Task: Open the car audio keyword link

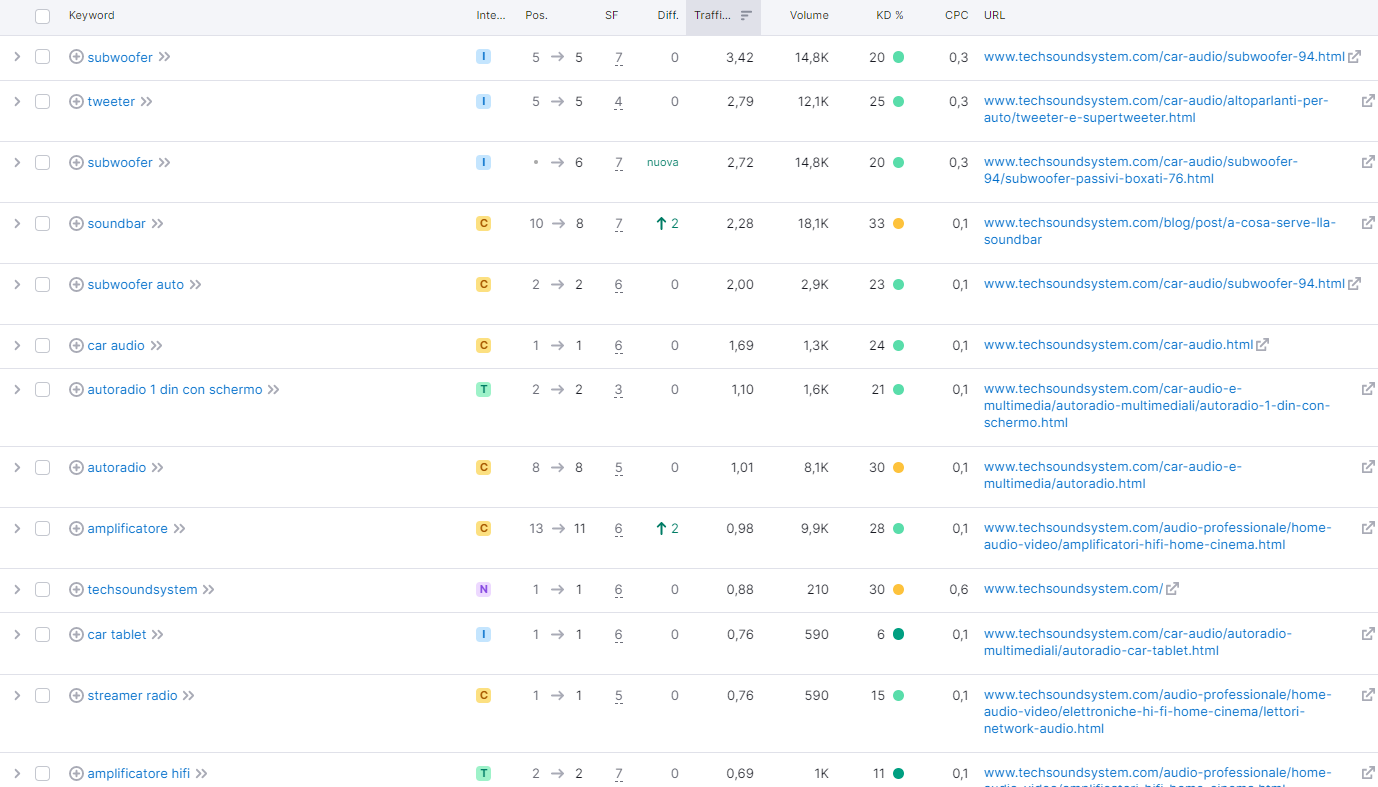Action: click(116, 345)
